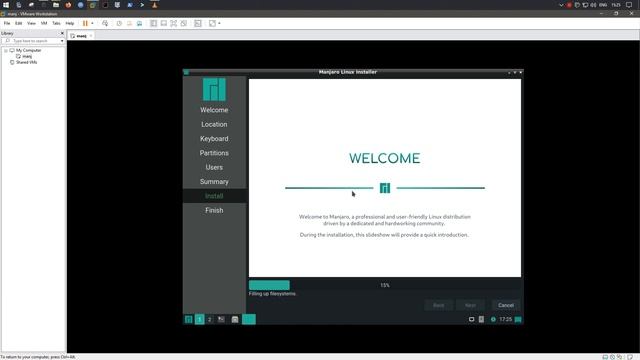Click the send Ctrl+Alt+Del toolbar icon
Screen dimensions: 640x360
(105, 23)
